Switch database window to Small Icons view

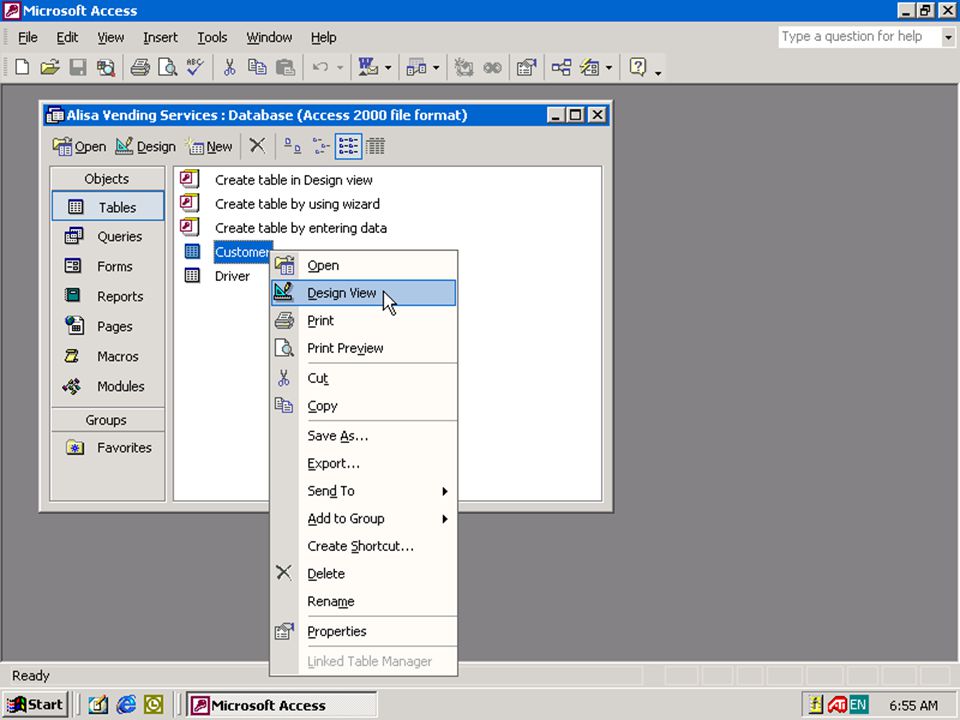click(x=321, y=146)
